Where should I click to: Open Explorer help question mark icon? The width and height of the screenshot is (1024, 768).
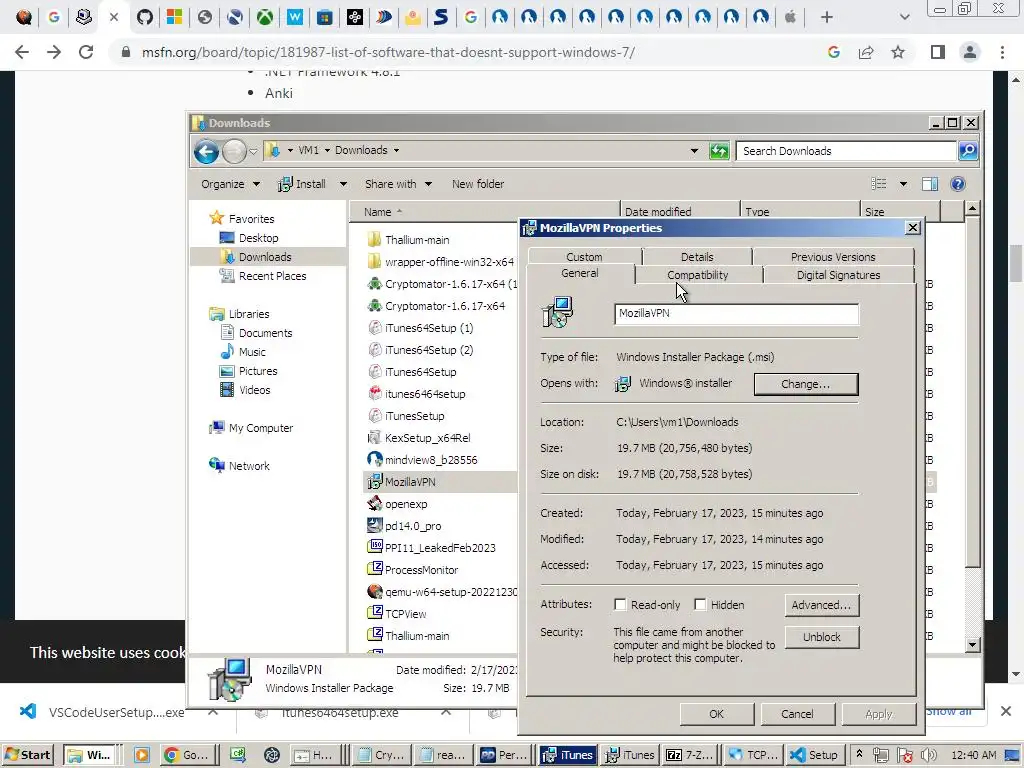pyautogui.click(x=957, y=184)
